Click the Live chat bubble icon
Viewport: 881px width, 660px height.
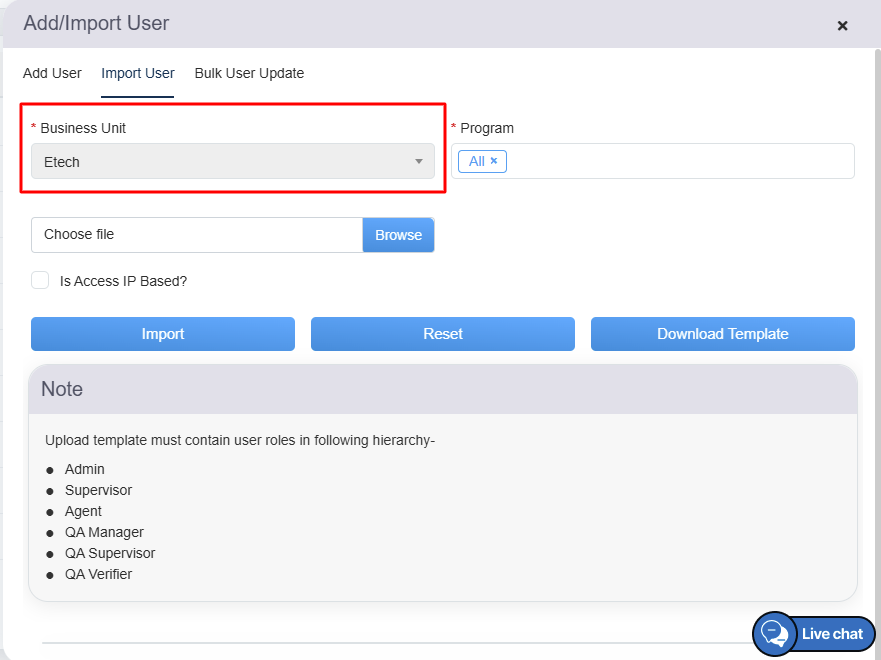[774, 634]
